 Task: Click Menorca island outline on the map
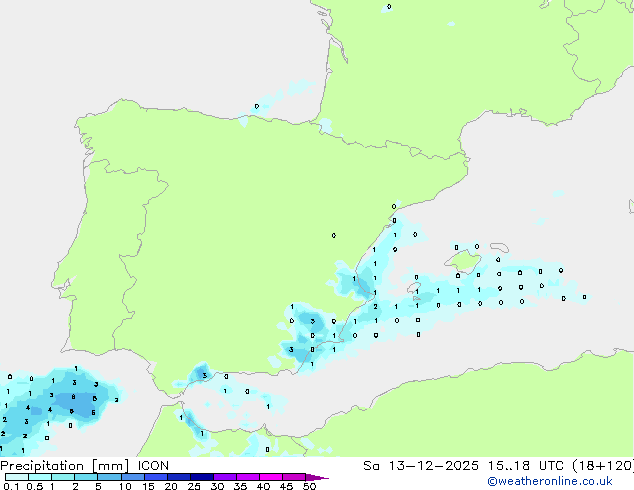[x=500, y=247]
